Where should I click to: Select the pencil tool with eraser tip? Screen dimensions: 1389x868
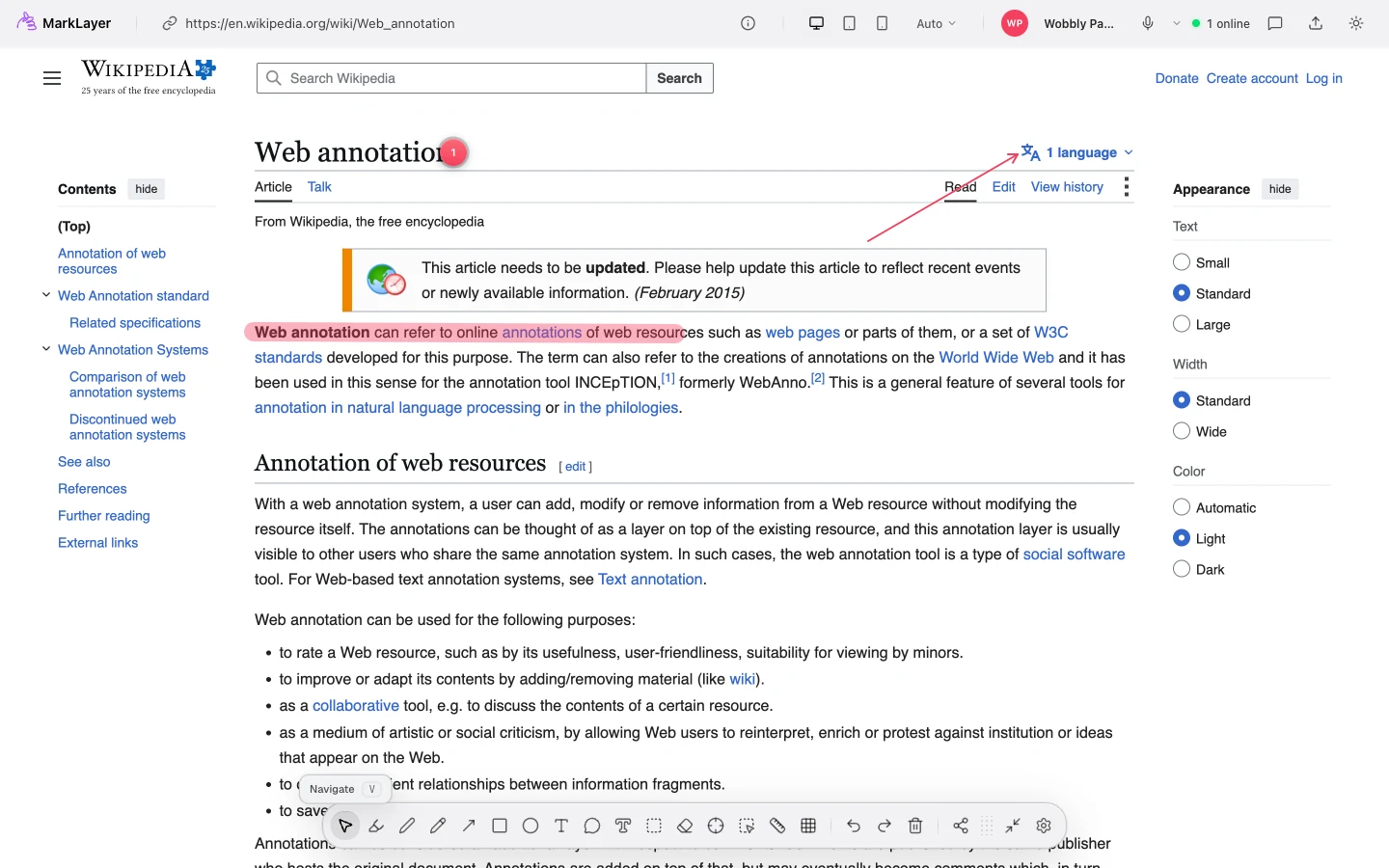point(438,826)
